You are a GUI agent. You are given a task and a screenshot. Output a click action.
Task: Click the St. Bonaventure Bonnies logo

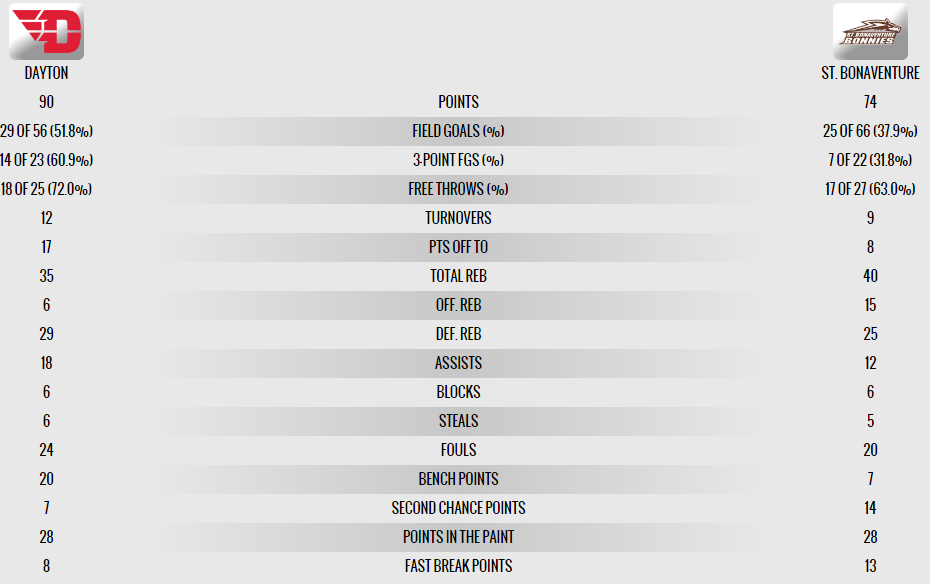[870, 31]
